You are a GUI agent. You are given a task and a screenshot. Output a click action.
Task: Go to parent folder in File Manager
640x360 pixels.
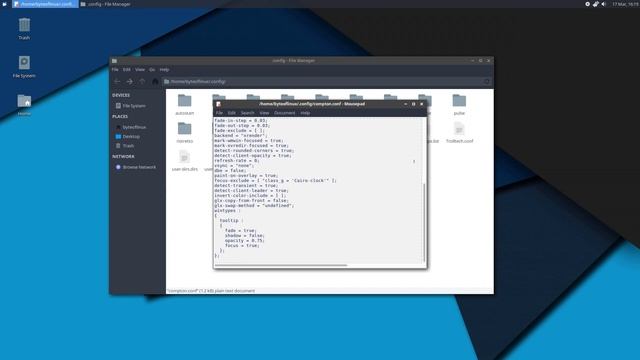coord(142,82)
